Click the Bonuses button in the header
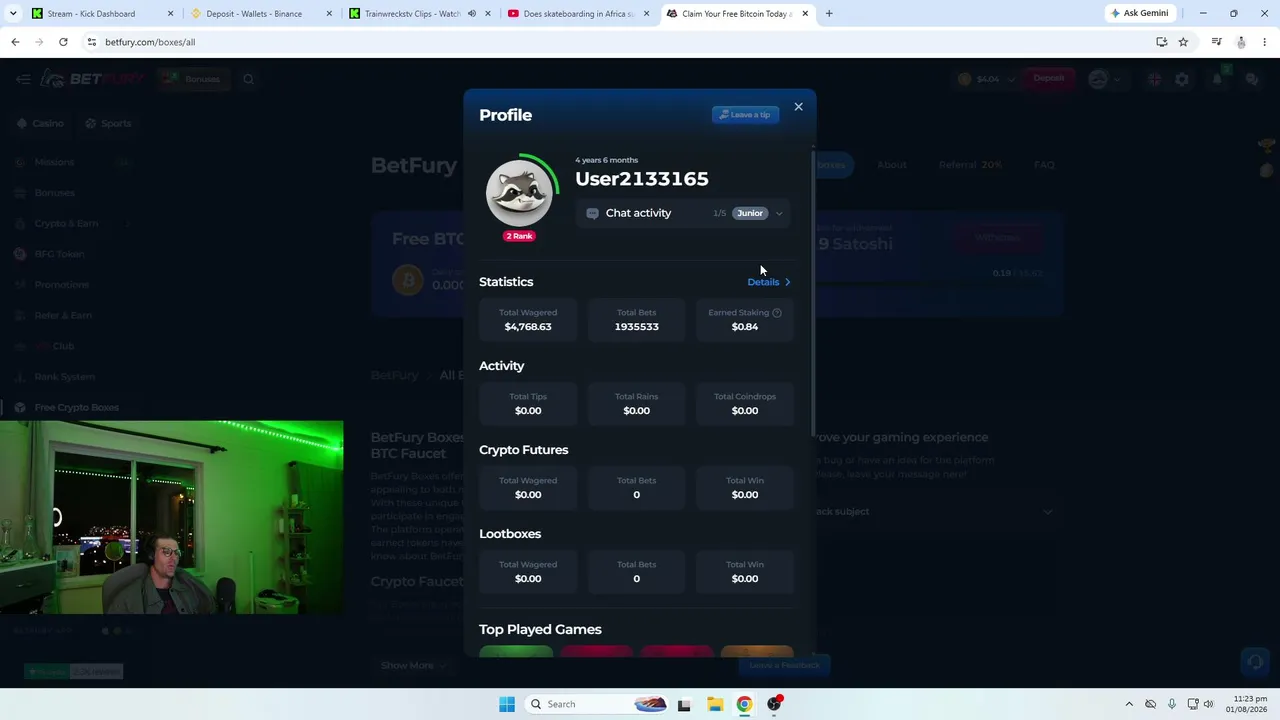The width and height of the screenshot is (1280, 720). 194,79
